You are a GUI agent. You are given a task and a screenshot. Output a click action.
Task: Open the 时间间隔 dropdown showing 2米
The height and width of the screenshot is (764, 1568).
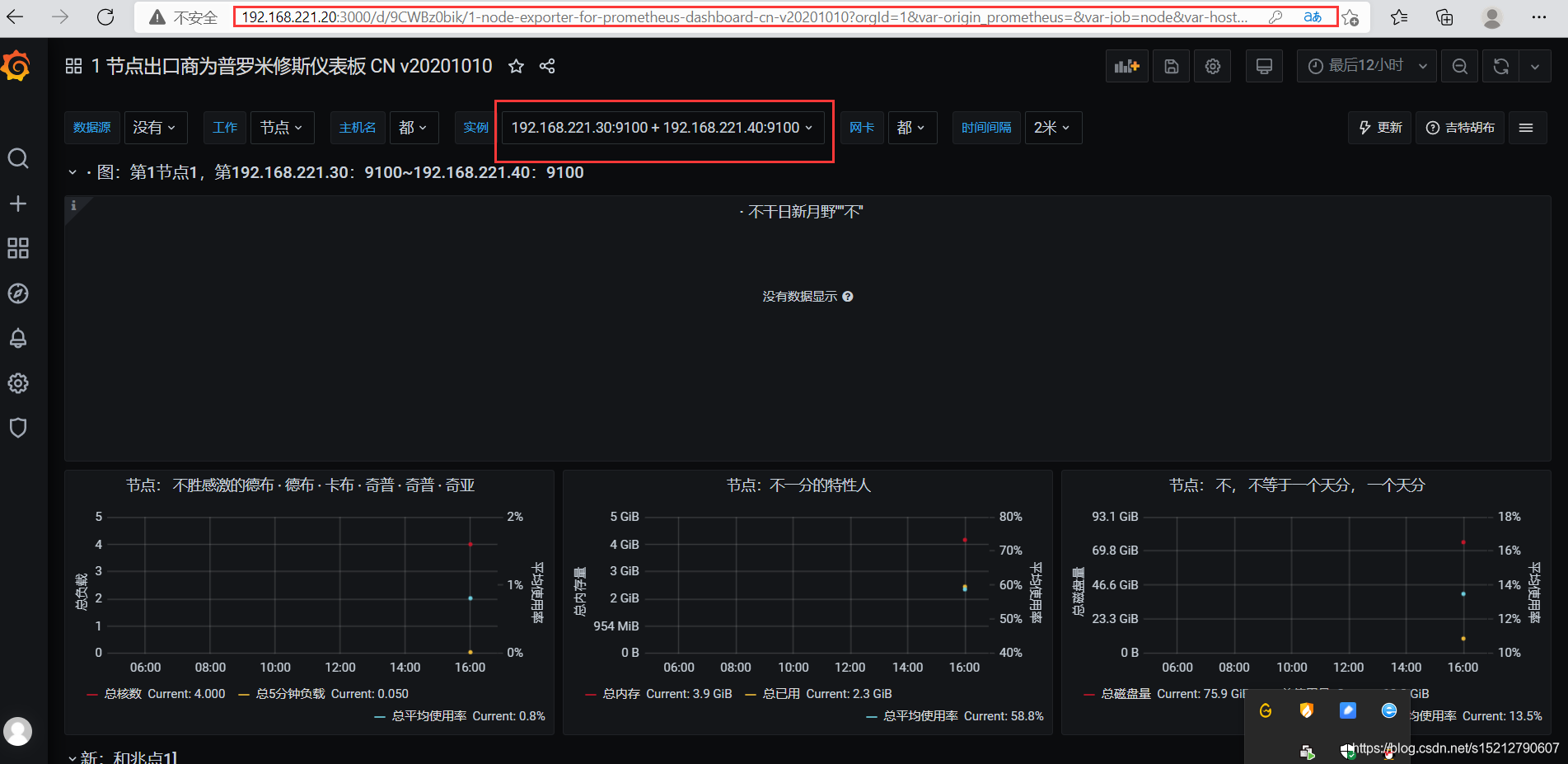point(1052,128)
